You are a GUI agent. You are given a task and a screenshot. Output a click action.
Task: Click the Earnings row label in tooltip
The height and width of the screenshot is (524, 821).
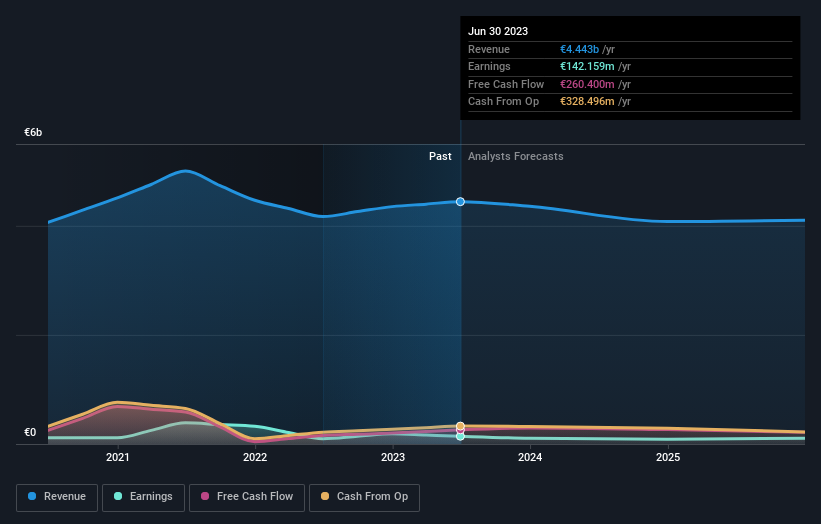[x=489, y=66]
